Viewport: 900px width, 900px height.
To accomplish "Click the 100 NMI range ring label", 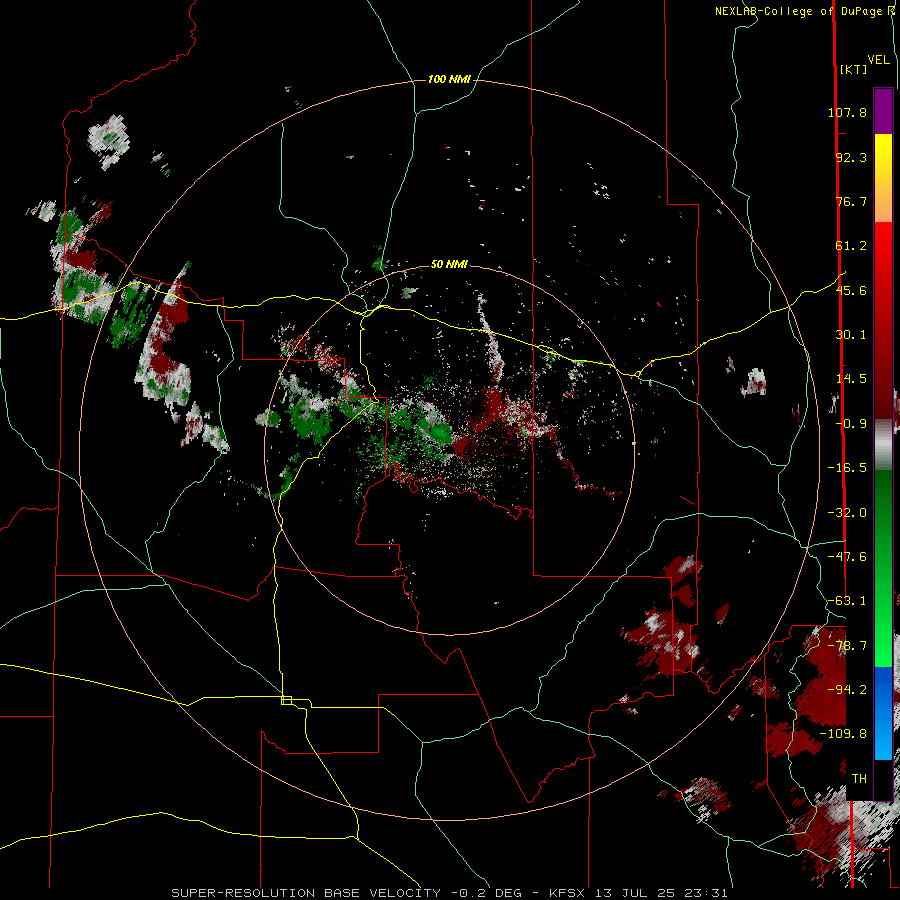I will 449,79.
